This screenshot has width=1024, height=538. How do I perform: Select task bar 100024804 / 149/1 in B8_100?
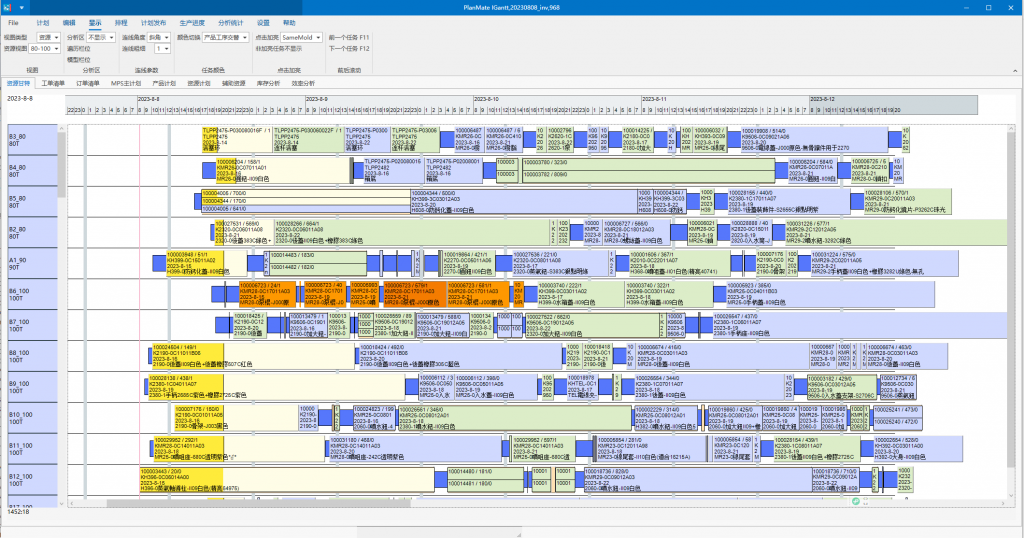tap(253, 356)
